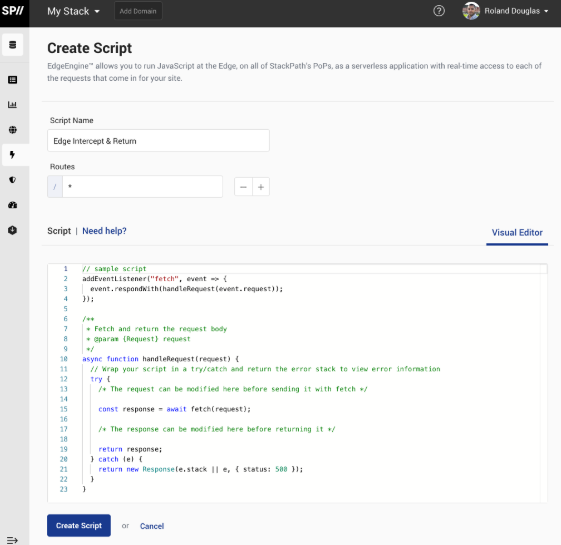Add a route with the plus button

(261, 187)
